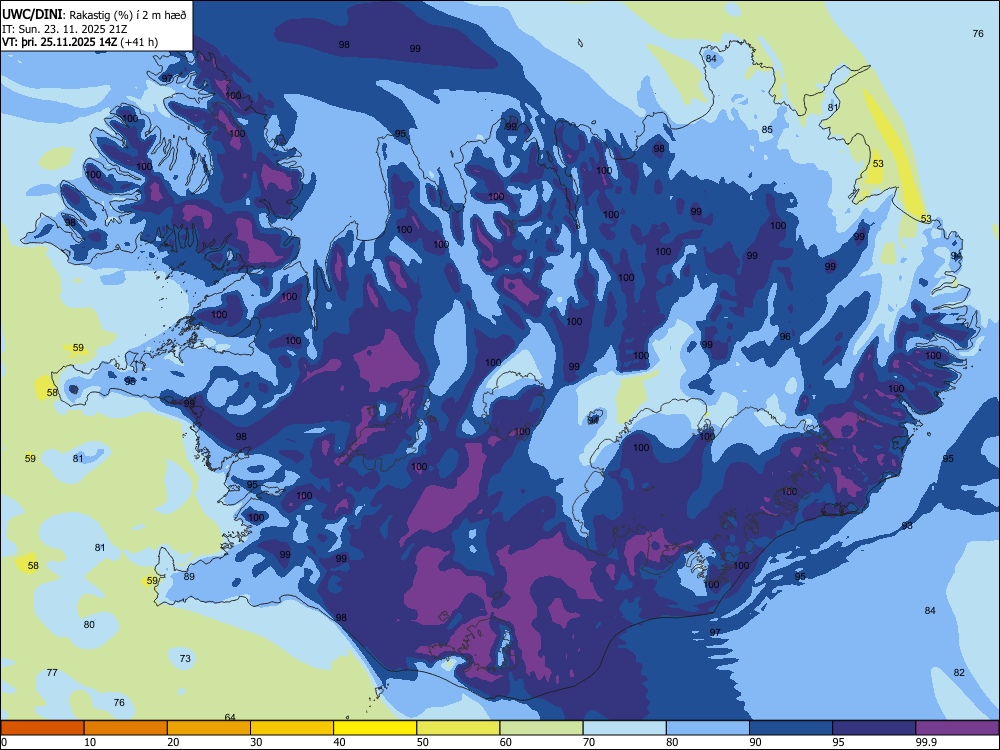Click the '73' humidity value on the map
Image resolution: width=1000 pixels, height=750 pixels.
tap(185, 658)
